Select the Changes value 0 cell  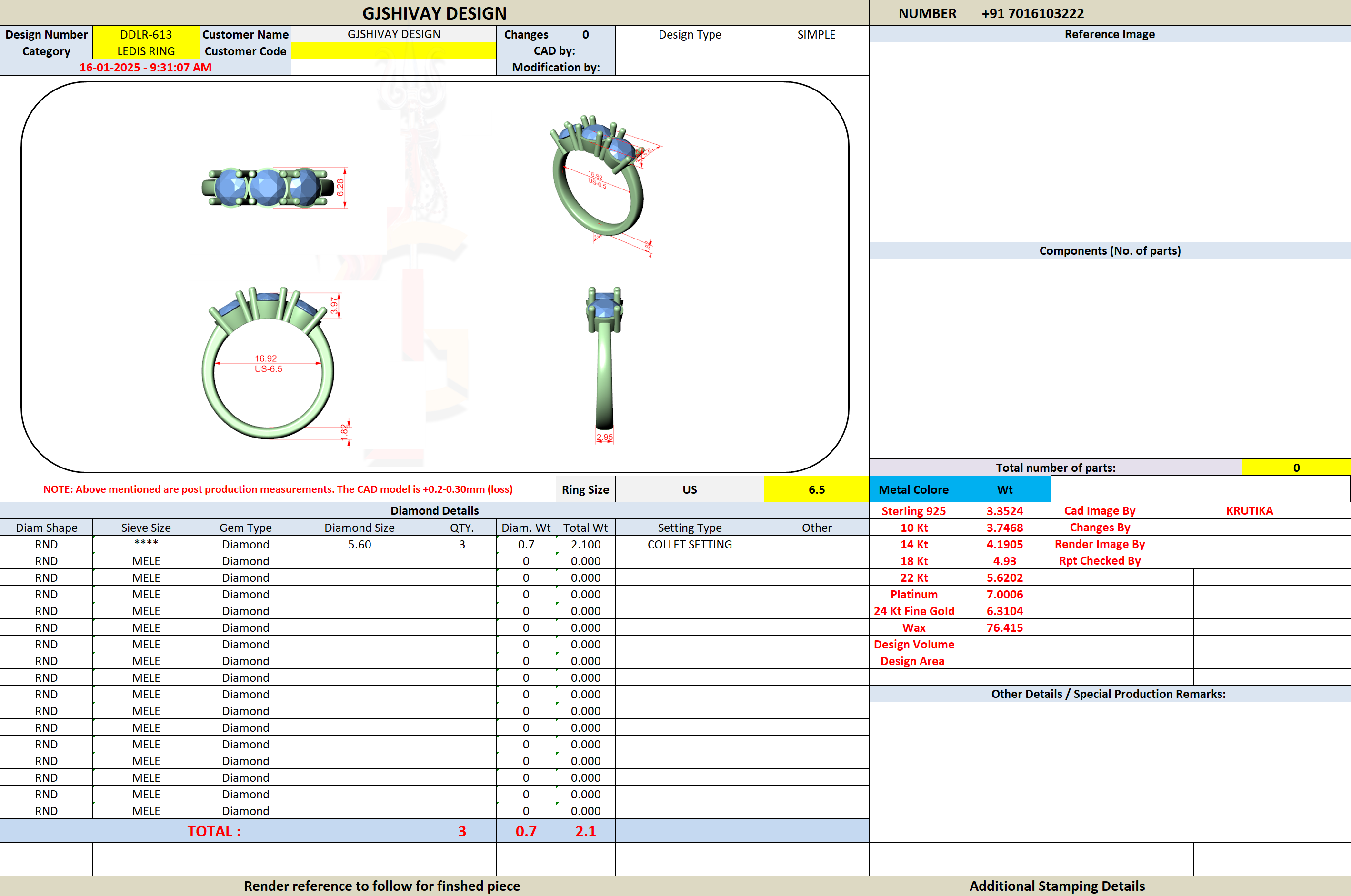(585, 34)
